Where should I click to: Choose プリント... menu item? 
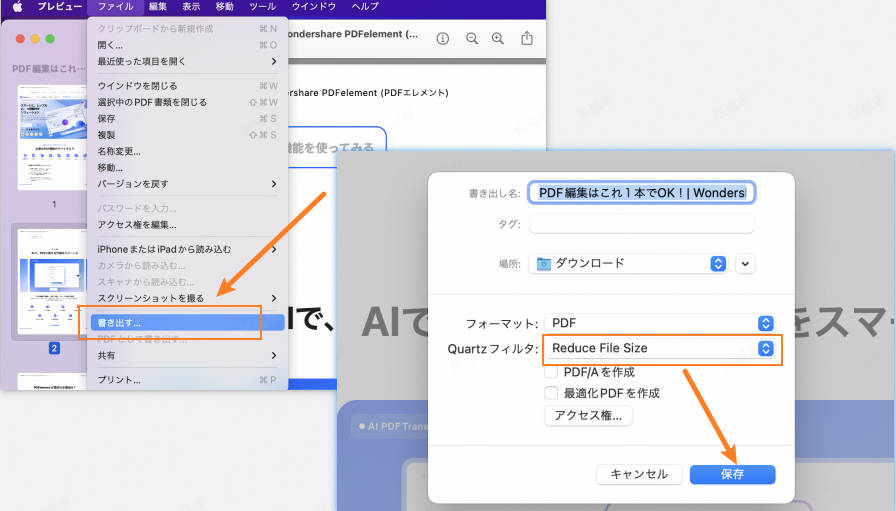click(x=186, y=380)
